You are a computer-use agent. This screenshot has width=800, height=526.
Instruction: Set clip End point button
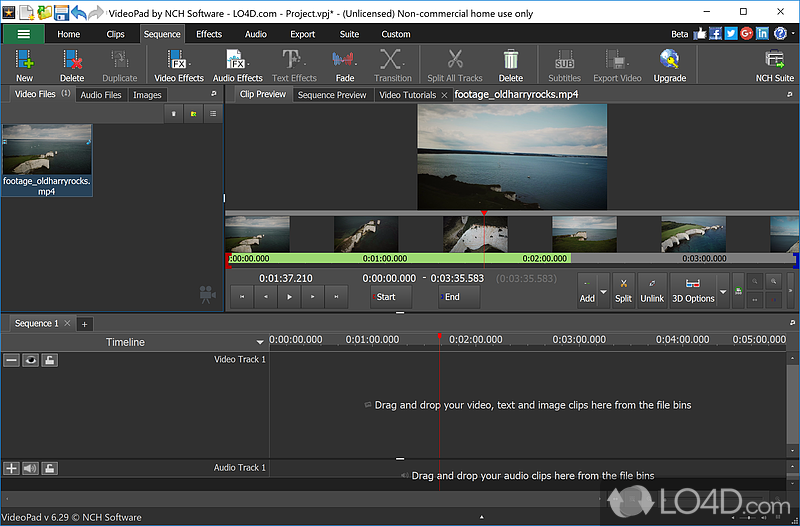coord(459,297)
